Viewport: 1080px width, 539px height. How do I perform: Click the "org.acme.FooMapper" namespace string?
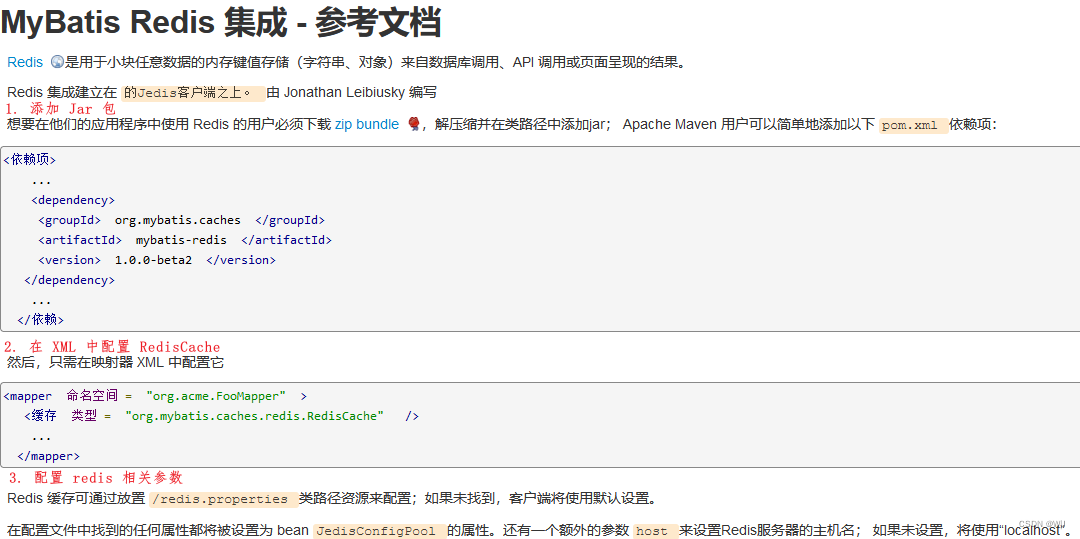pyautogui.click(x=216, y=397)
